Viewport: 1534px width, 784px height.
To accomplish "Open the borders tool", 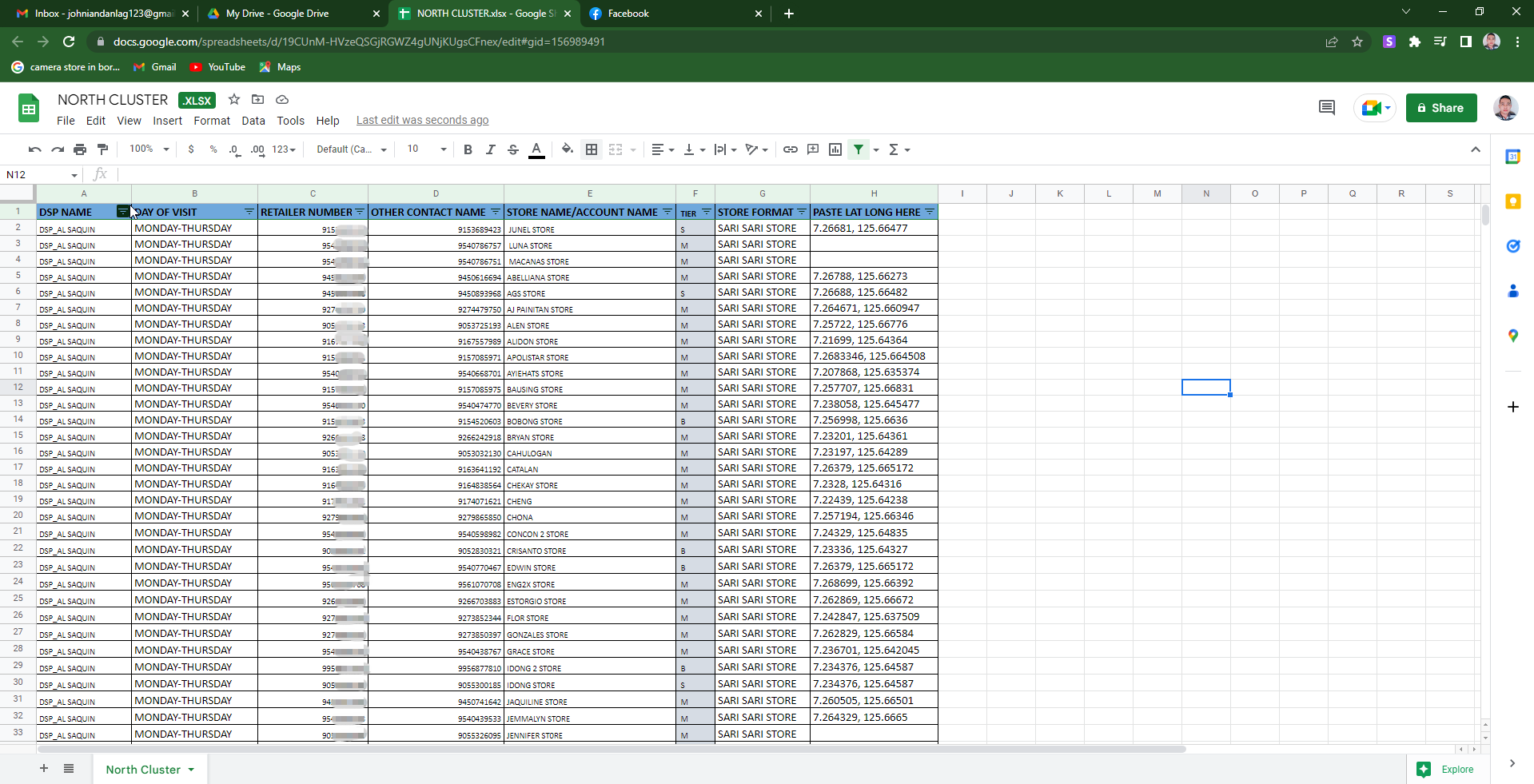I will tap(592, 149).
